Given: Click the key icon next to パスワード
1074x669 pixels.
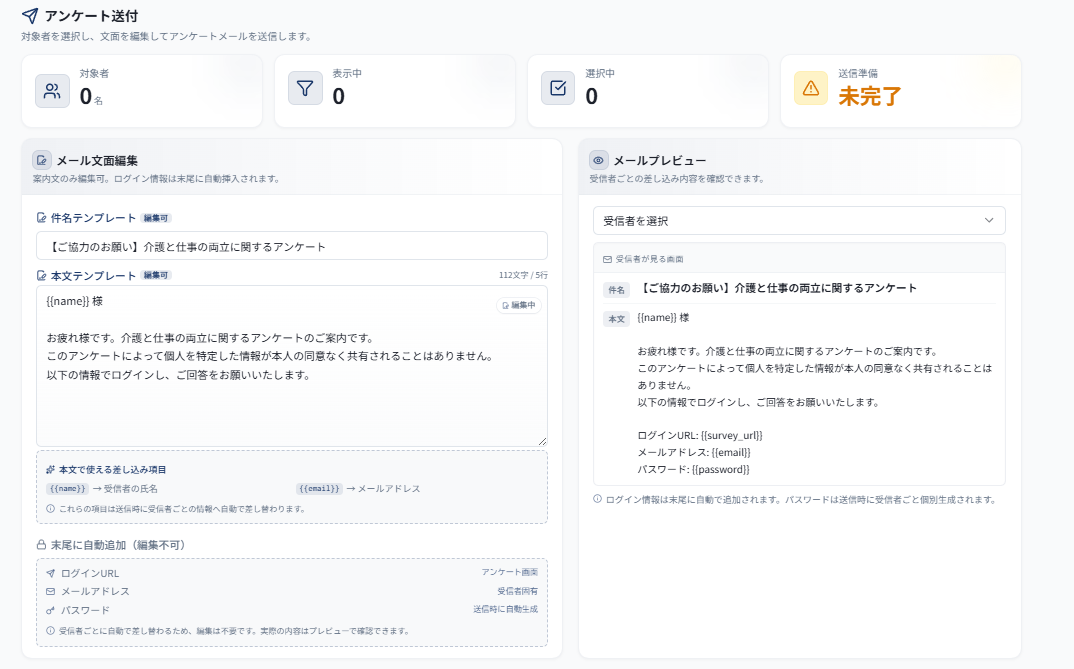Looking at the screenshot, I should click(50, 610).
